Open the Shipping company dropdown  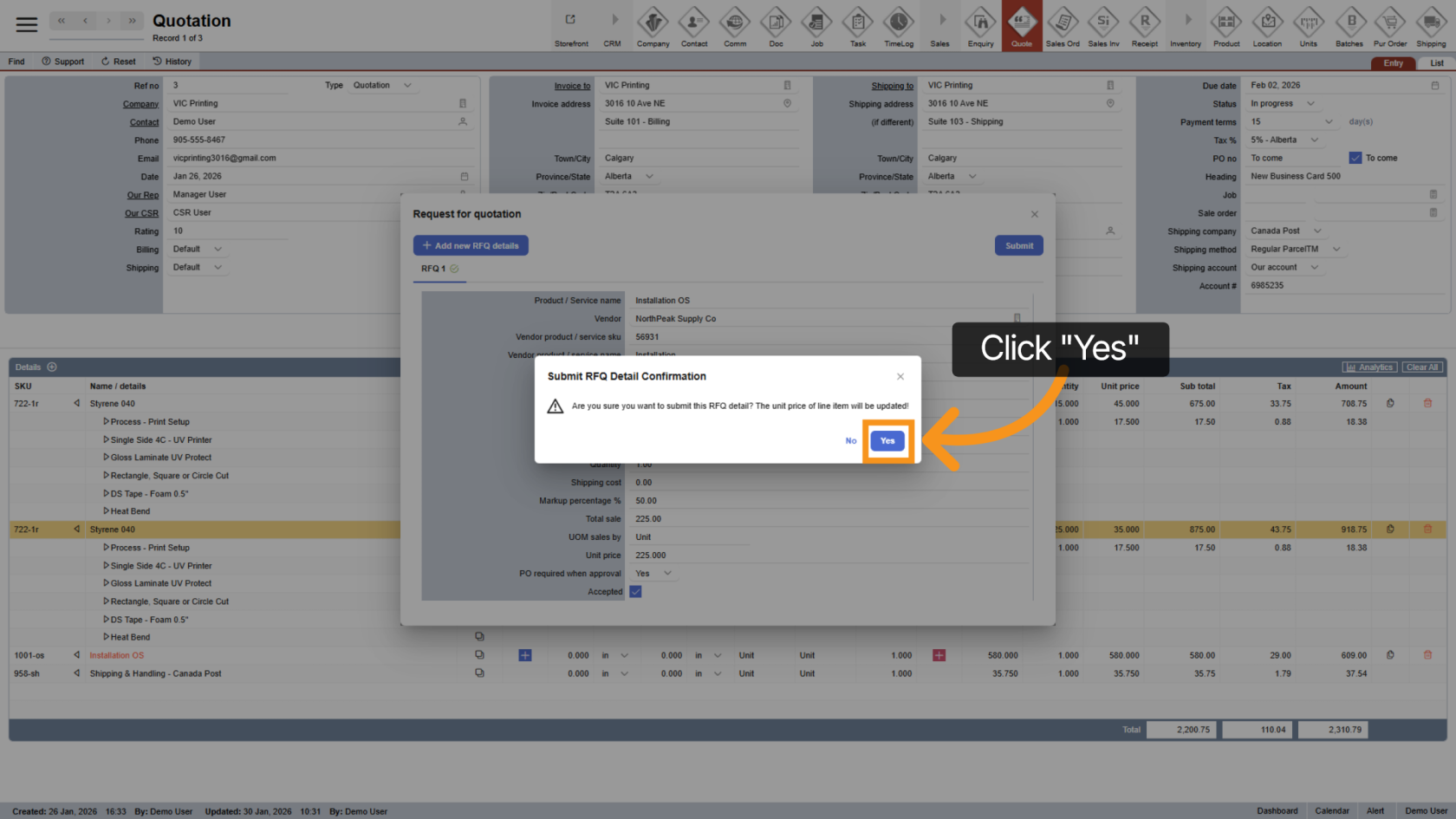[x=1316, y=231]
